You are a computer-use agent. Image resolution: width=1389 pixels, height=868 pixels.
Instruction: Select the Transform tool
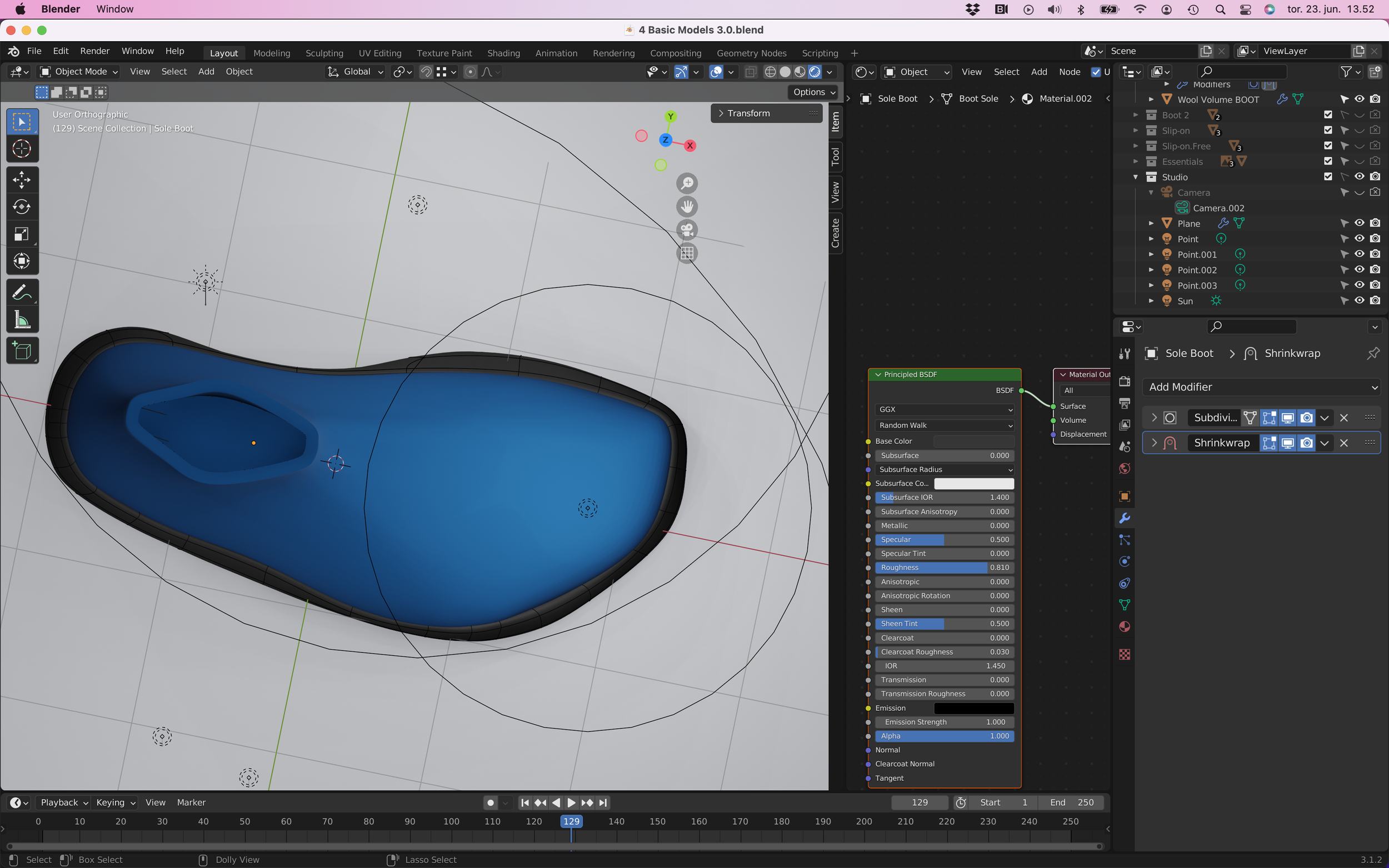(x=22, y=261)
